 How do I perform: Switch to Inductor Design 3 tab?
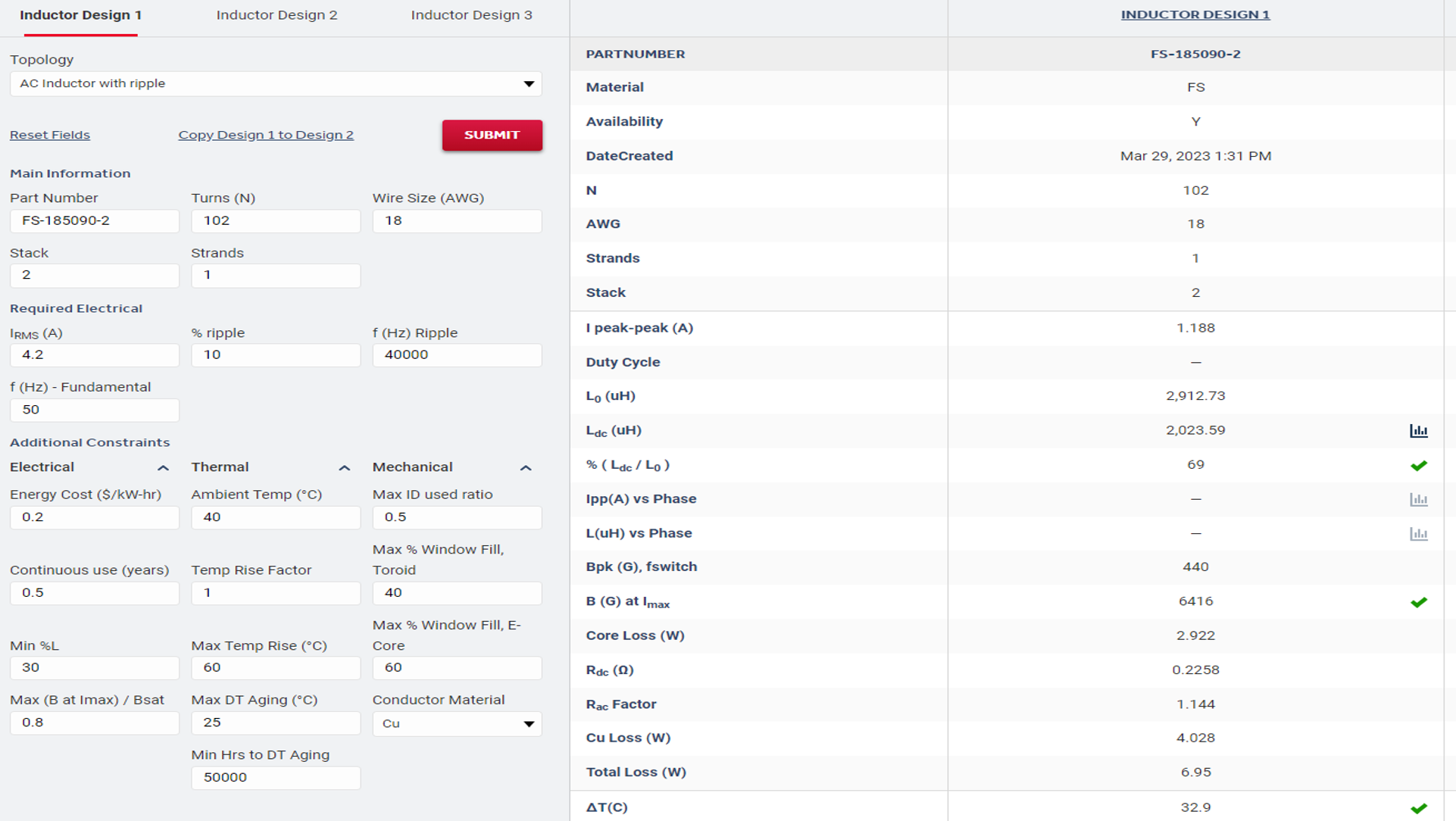point(471,15)
